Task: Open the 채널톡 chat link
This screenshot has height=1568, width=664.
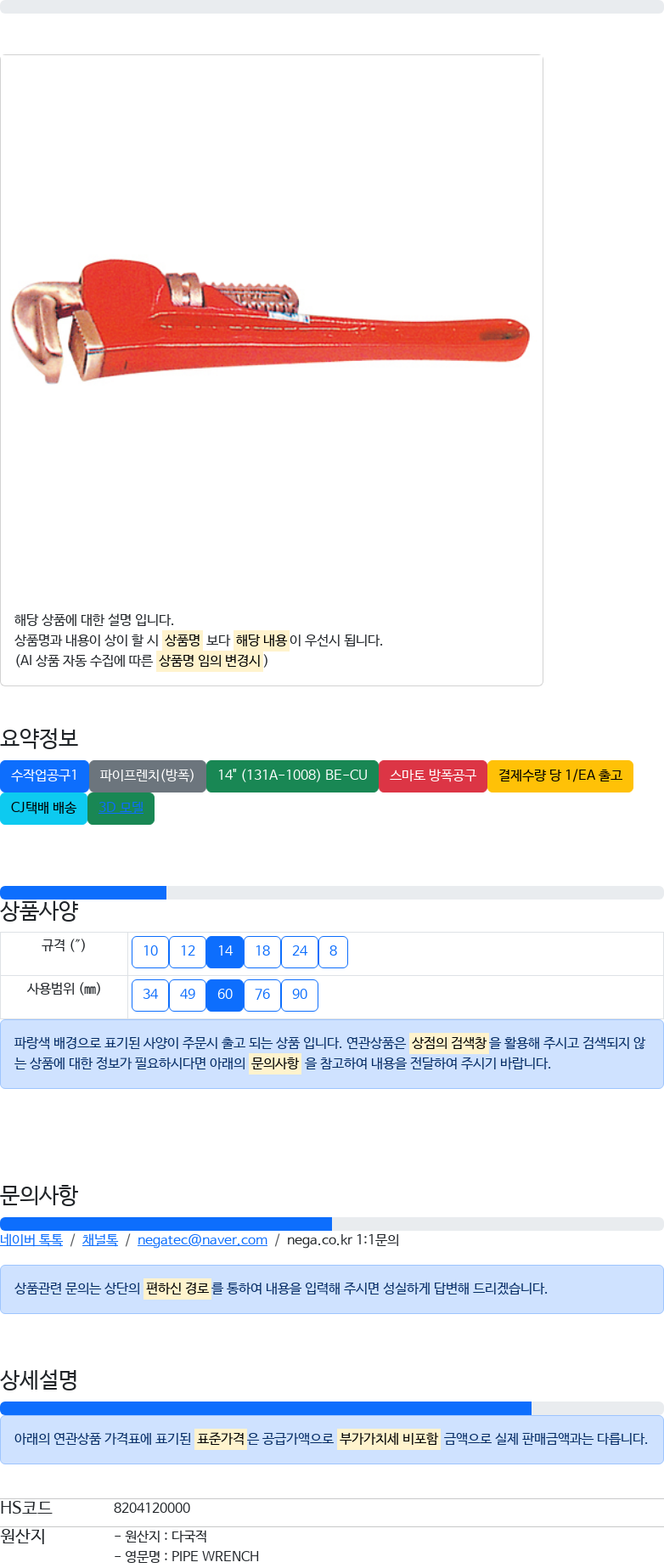Action: pos(100,1240)
